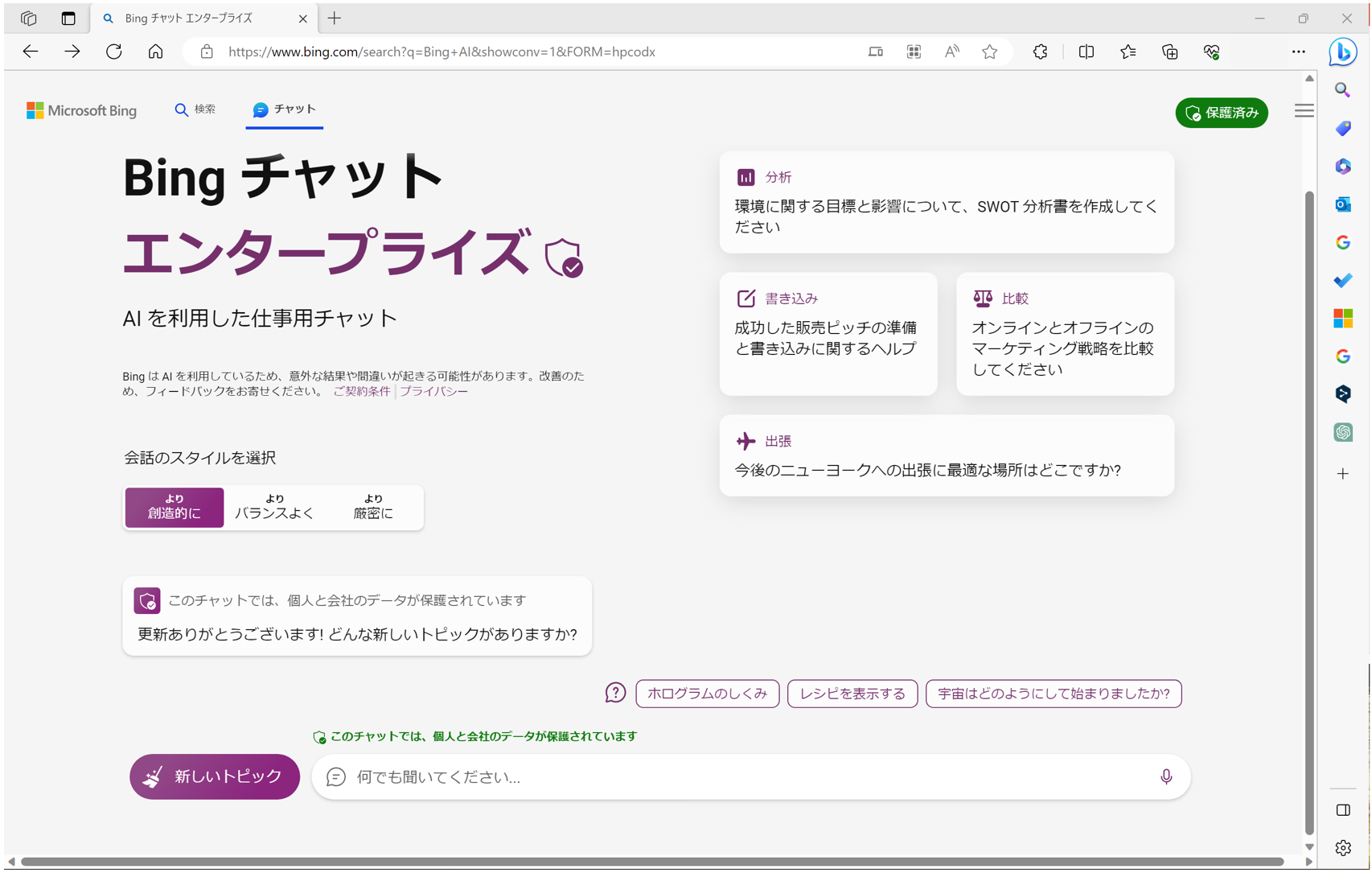
Task: Toggle sidebar auto-hide panel icon
Action: click(x=1342, y=810)
